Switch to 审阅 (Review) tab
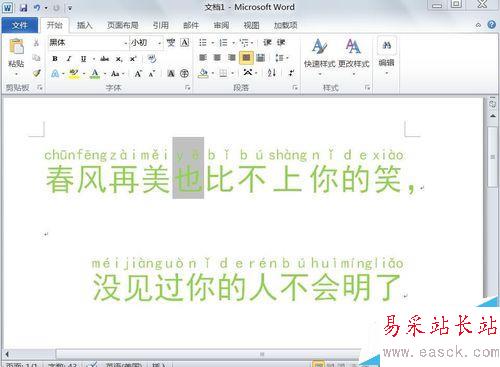 coord(221,25)
